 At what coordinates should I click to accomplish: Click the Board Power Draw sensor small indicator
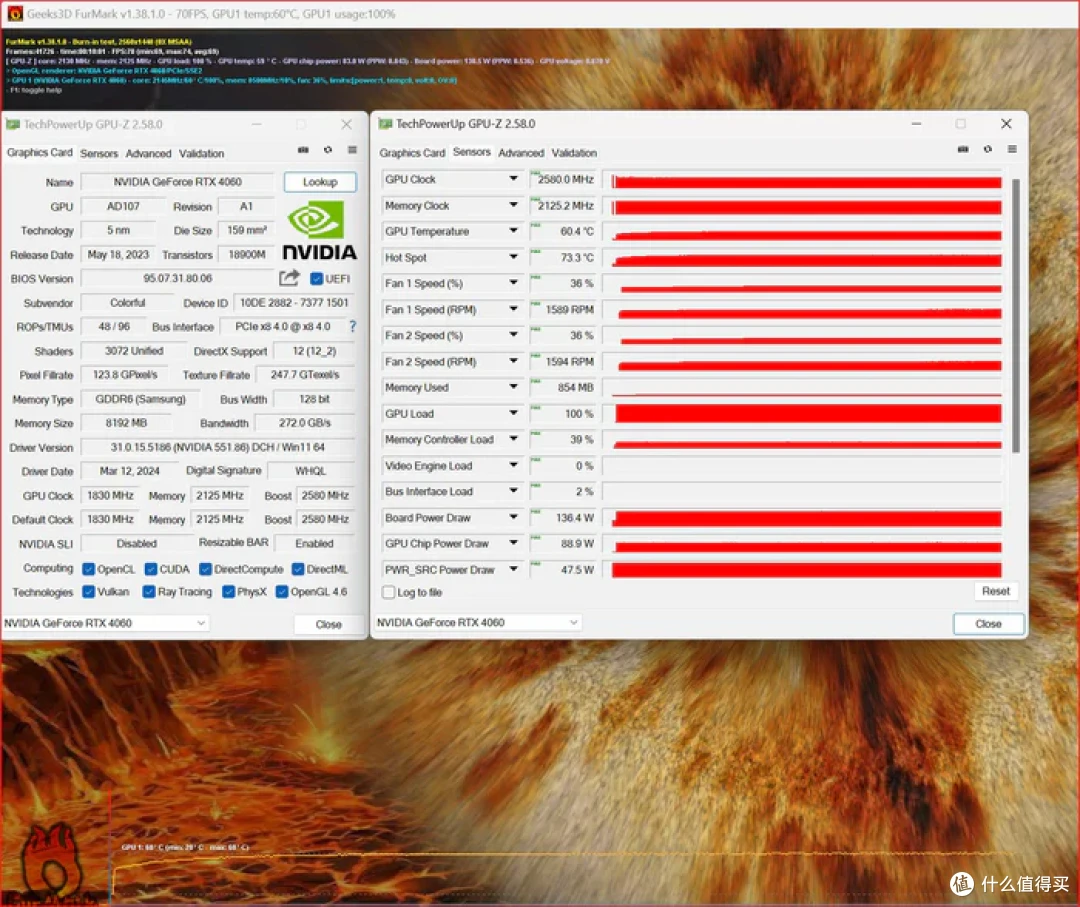click(535, 511)
